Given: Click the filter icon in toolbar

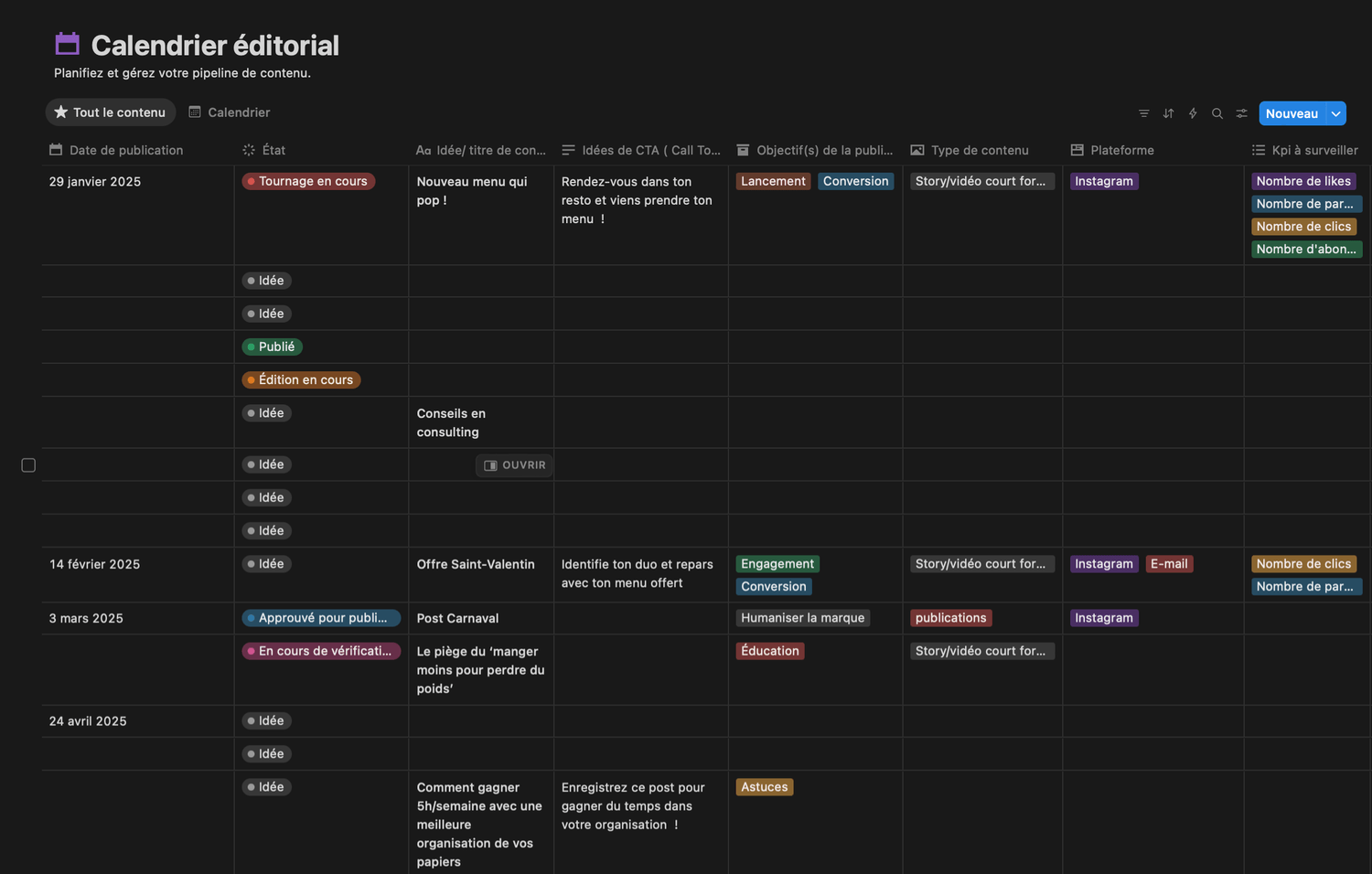Looking at the screenshot, I should click(x=1143, y=113).
